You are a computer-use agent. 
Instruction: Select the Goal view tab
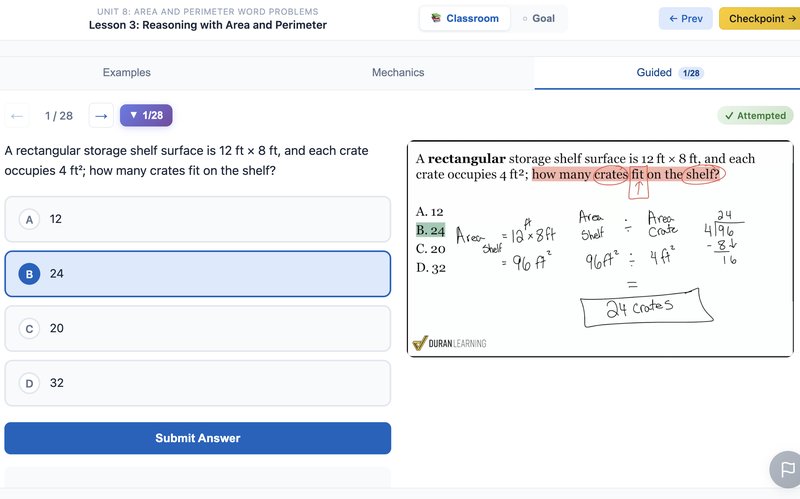(x=538, y=18)
